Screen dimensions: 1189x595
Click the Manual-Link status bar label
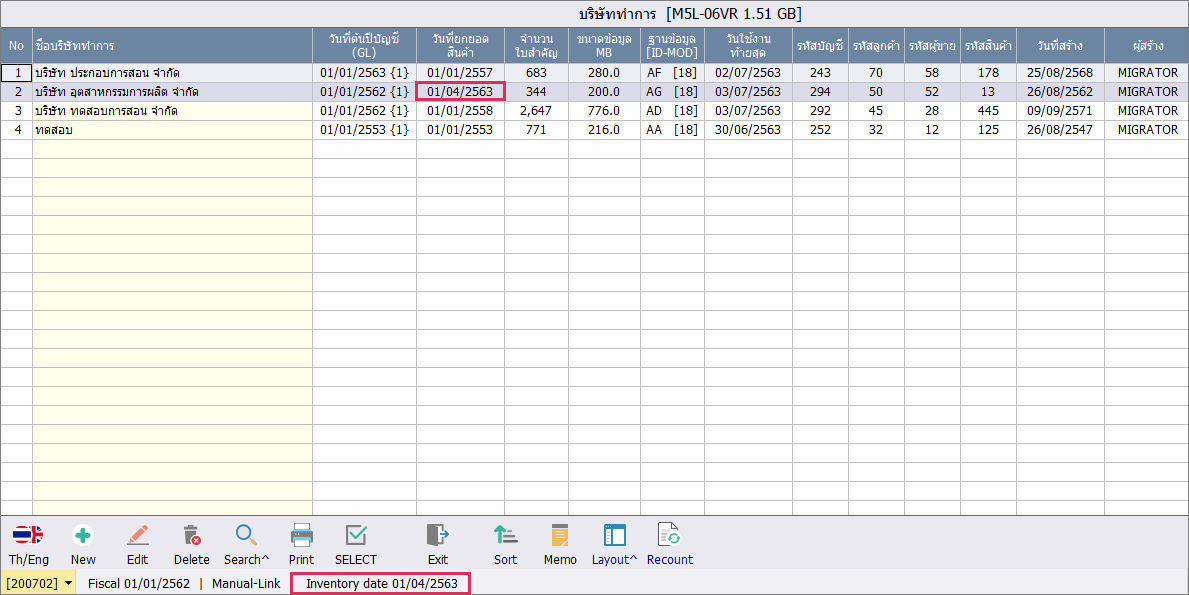click(x=246, y=583)
